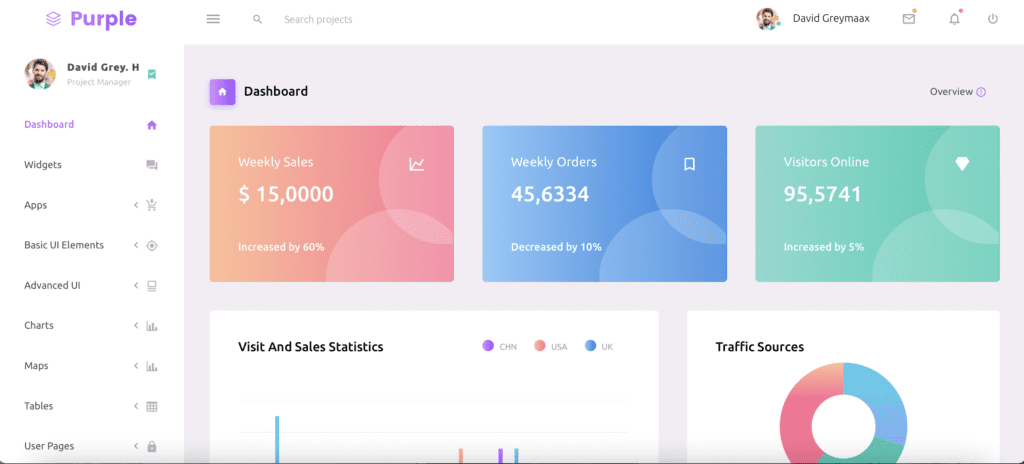Click the line chart icon on Weekly Sales

(x=417, y=165)
